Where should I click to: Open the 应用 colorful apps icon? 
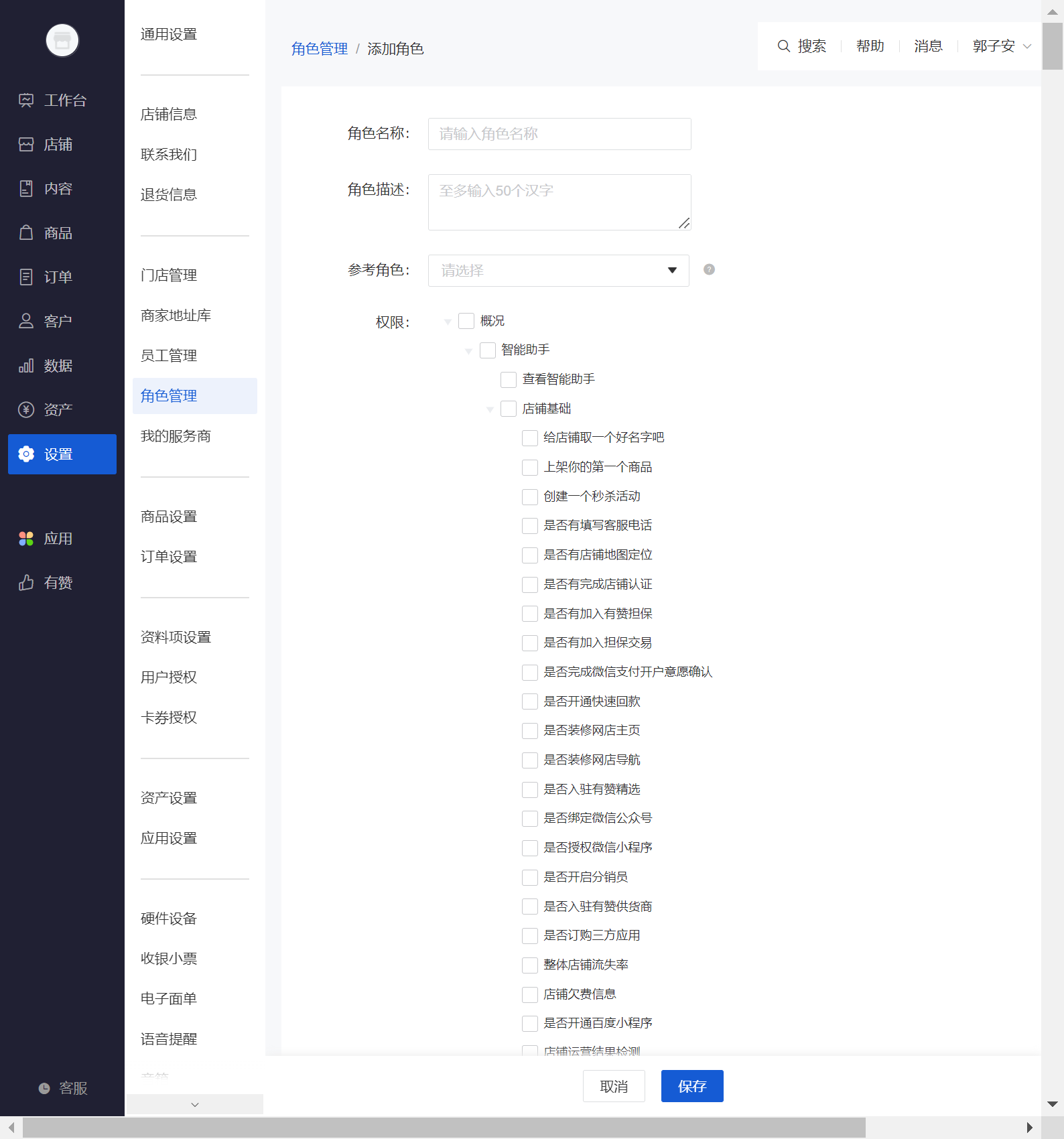pyautogui.click(x=26, y=539)
